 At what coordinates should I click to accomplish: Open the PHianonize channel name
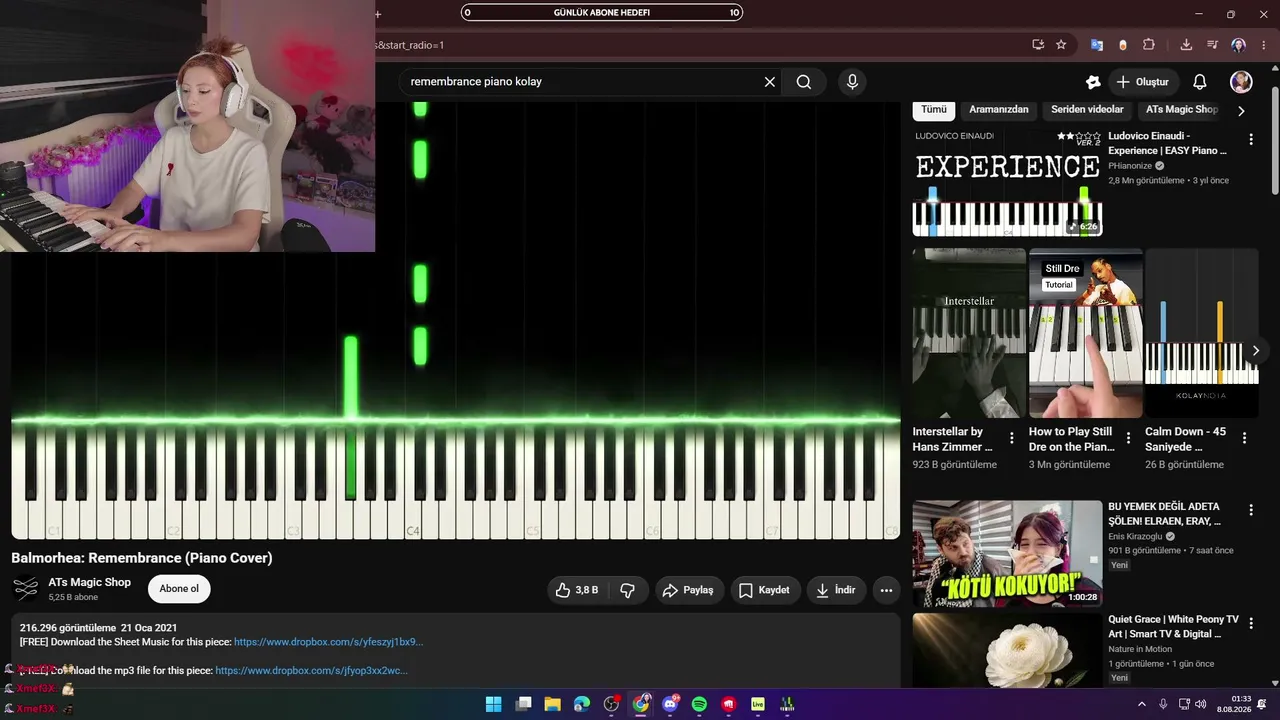click(1130, 166)
